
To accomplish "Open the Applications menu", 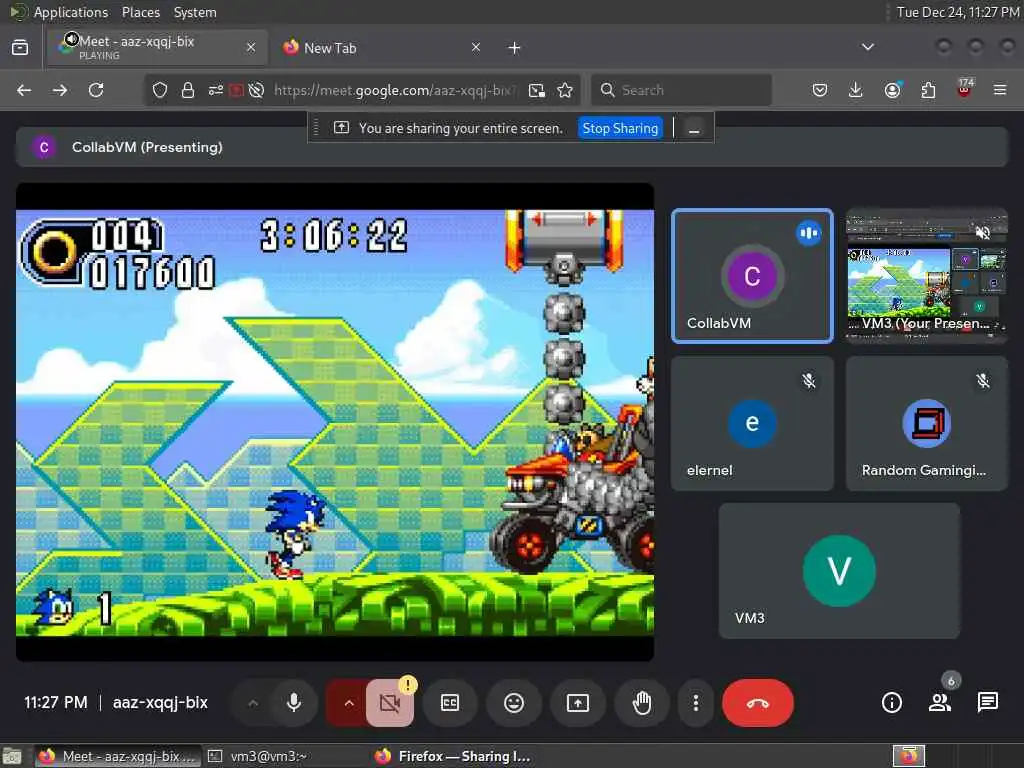I will [x=71, y=12].
